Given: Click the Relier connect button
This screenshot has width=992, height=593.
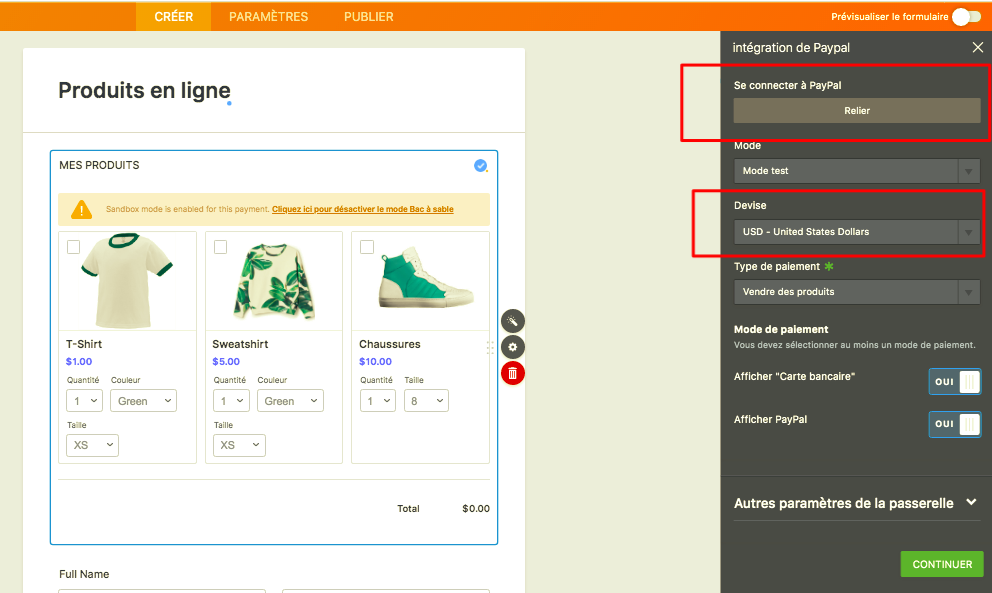Looking at the screenshot, I should (856, 111).
